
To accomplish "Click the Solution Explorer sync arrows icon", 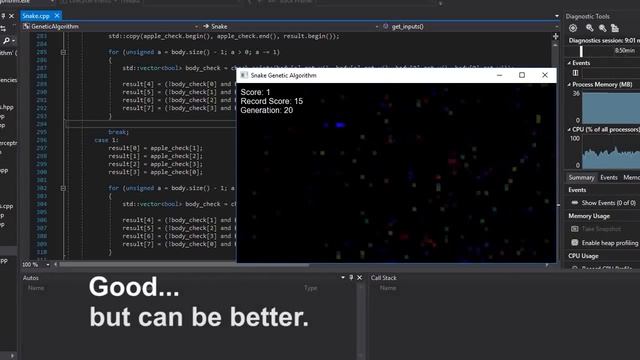I will point(3,29).
